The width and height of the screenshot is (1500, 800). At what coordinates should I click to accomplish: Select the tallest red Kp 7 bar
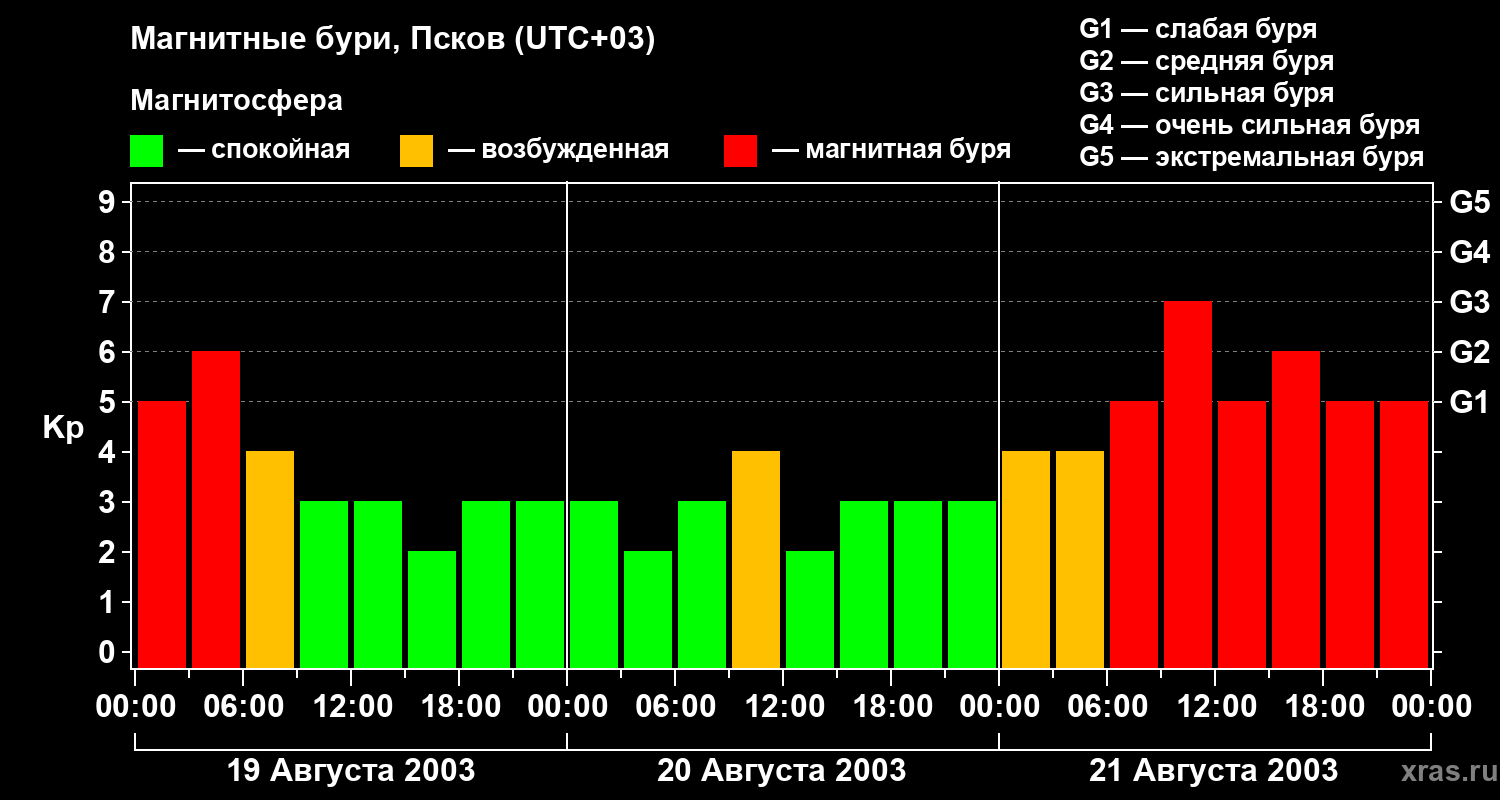(x=1188, y=484)
